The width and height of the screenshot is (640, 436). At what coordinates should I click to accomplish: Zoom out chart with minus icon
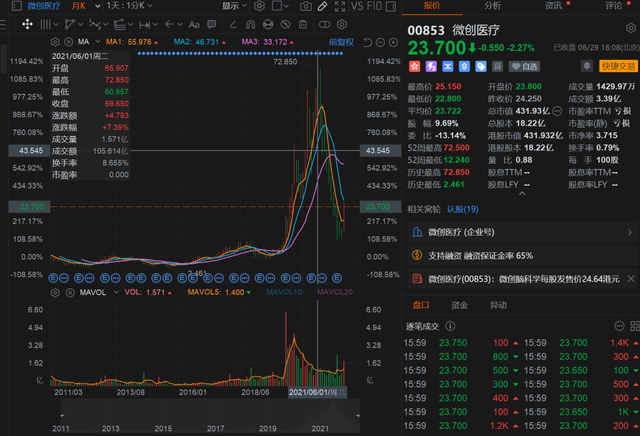[380, 42]
